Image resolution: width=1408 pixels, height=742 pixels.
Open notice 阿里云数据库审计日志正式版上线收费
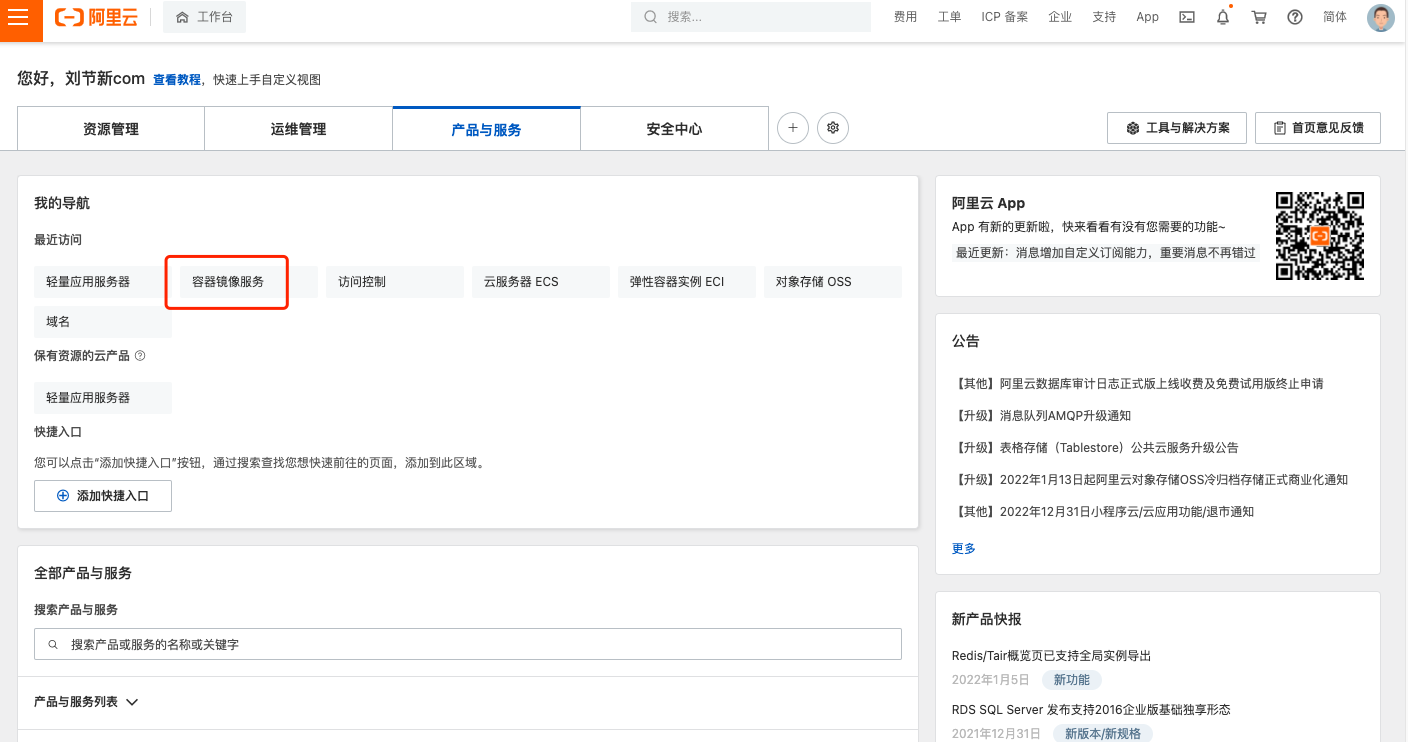[x=1140, y=384]
